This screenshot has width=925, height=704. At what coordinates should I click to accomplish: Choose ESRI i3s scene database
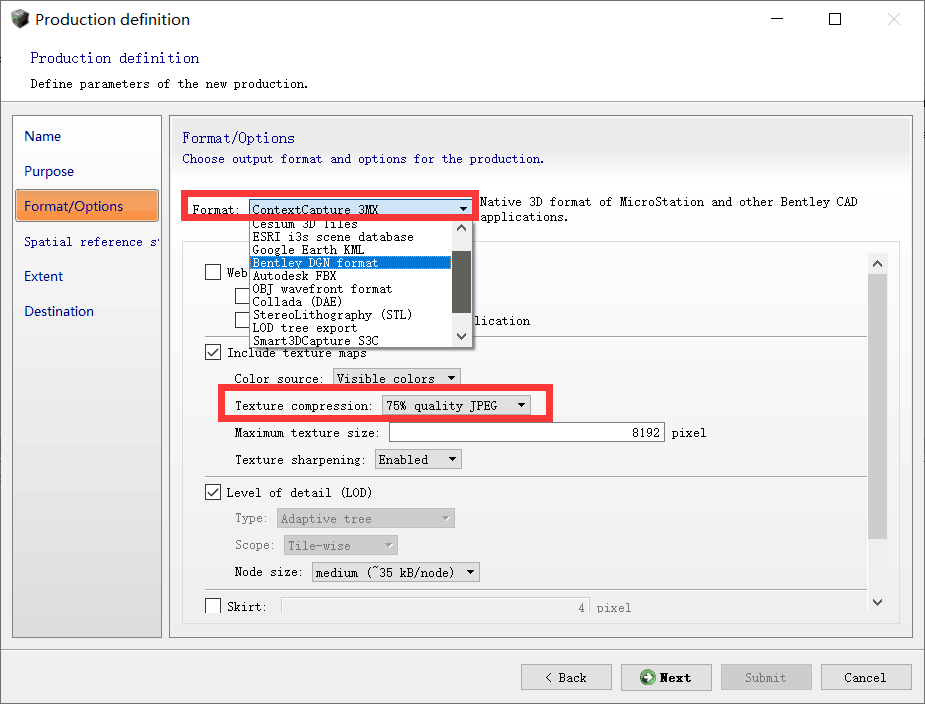[x=350, y=237]
